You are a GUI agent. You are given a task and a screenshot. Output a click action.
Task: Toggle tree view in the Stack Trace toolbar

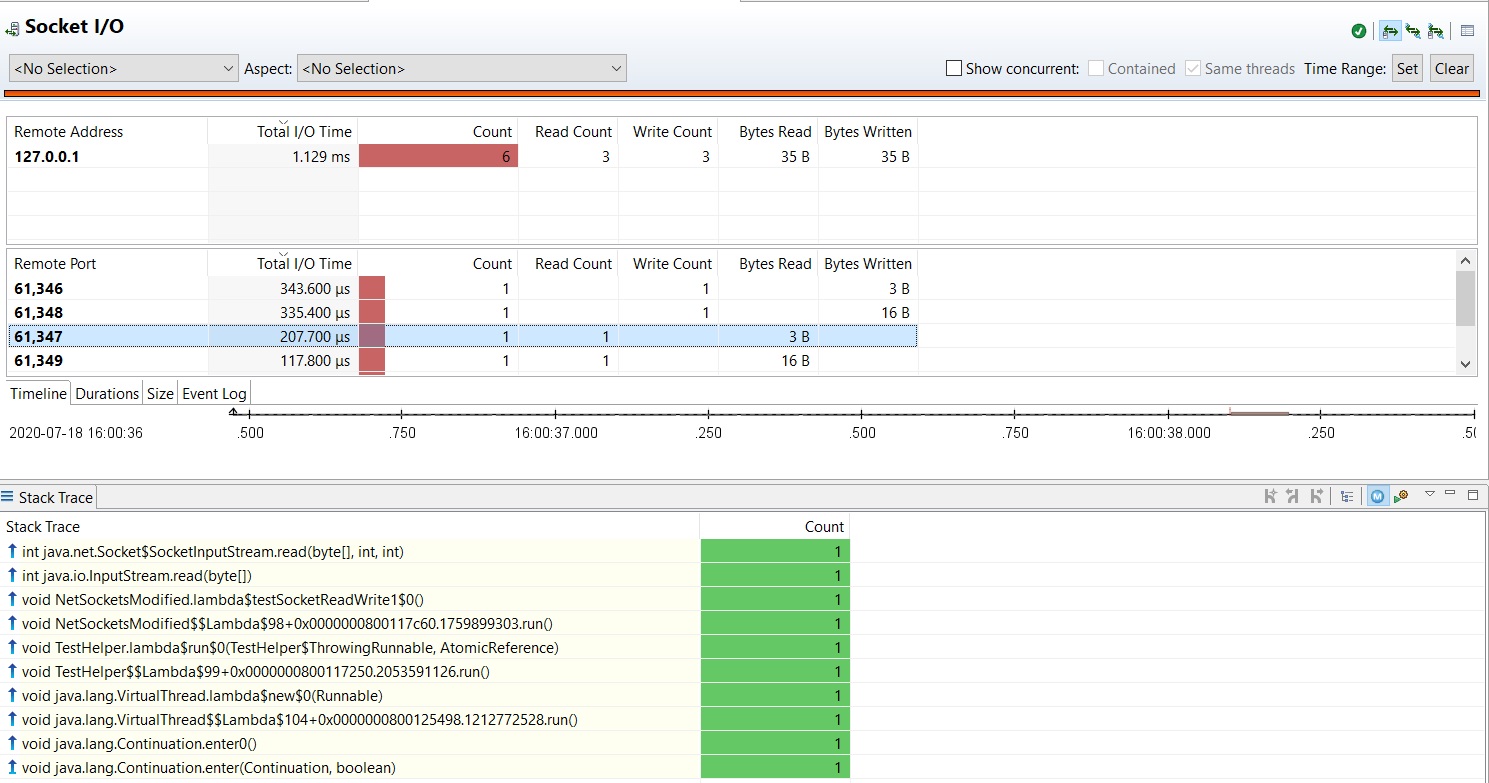tap(1347, 496)
